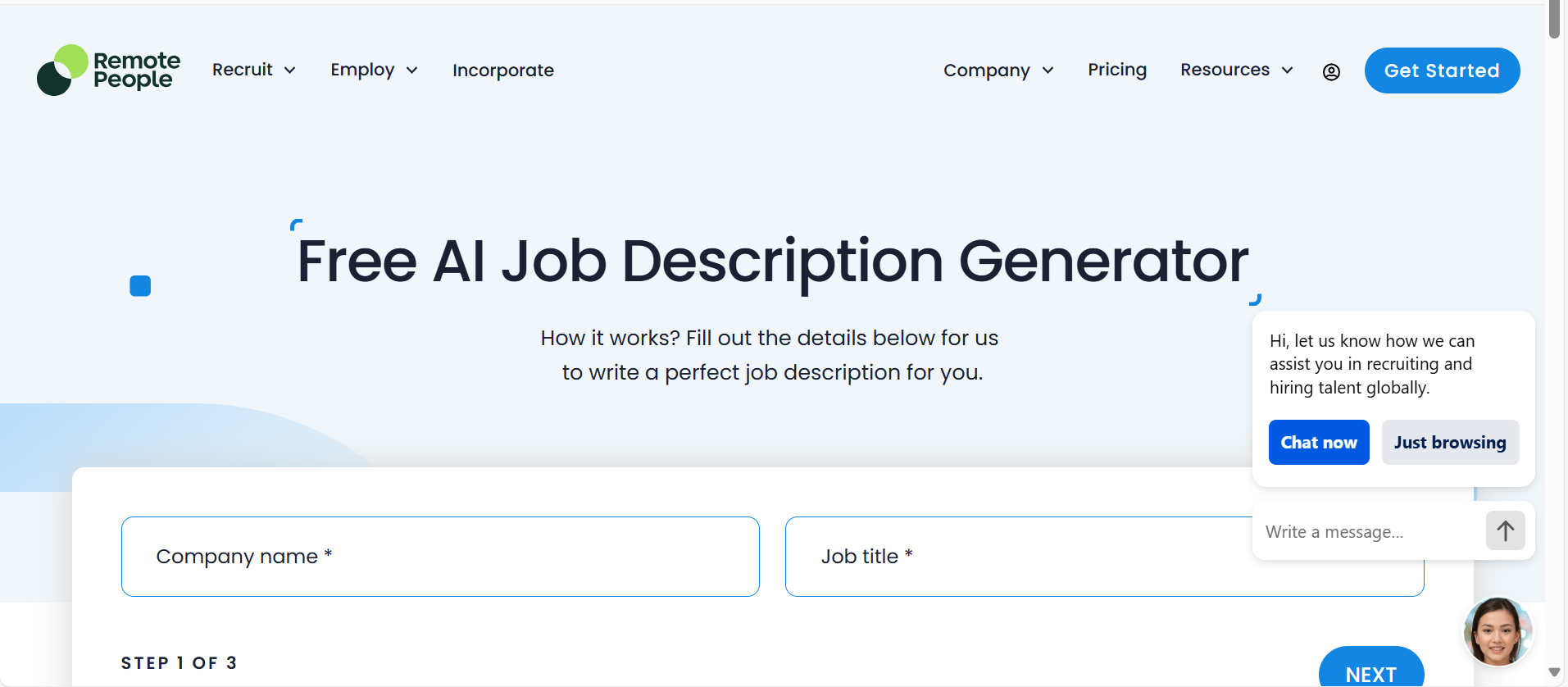
Task: Focus the Company name field
Action: tap(440, 557)
